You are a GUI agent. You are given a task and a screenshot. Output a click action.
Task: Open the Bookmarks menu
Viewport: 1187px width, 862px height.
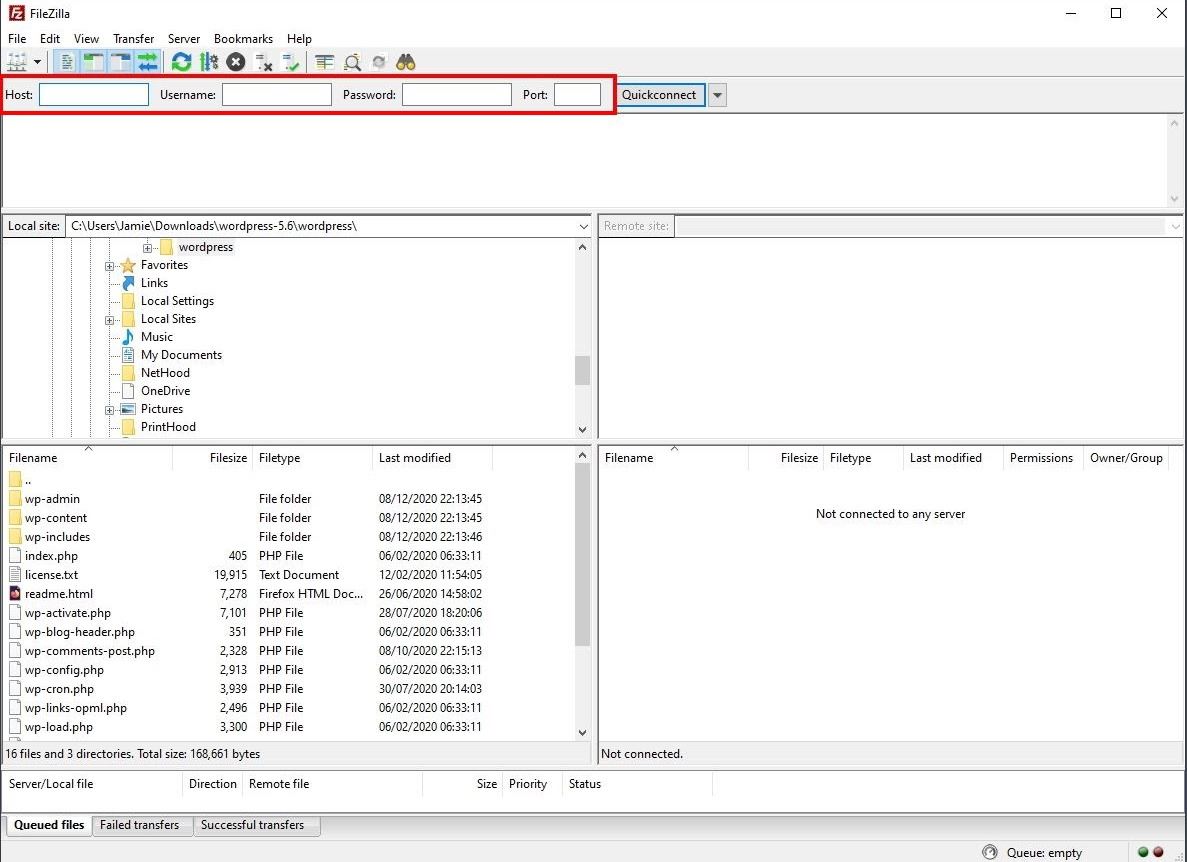(x=243, y=39)
